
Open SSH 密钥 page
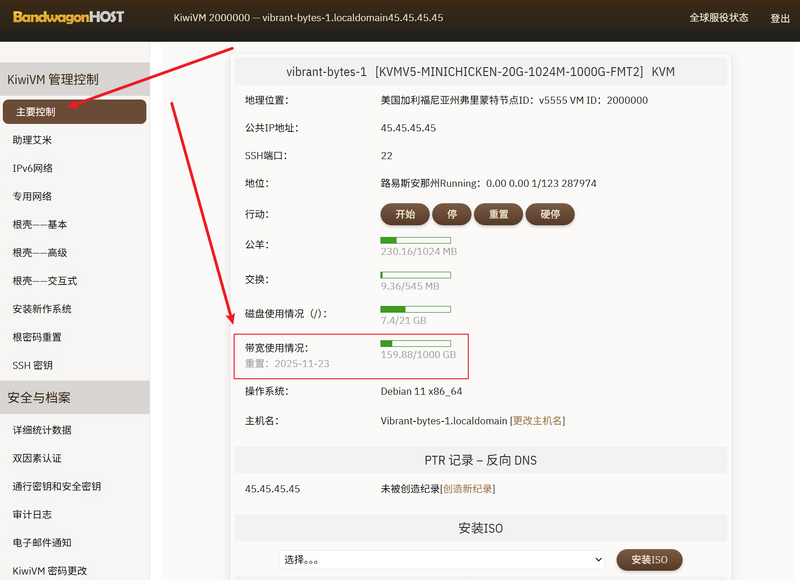click(x=32, y=366)
